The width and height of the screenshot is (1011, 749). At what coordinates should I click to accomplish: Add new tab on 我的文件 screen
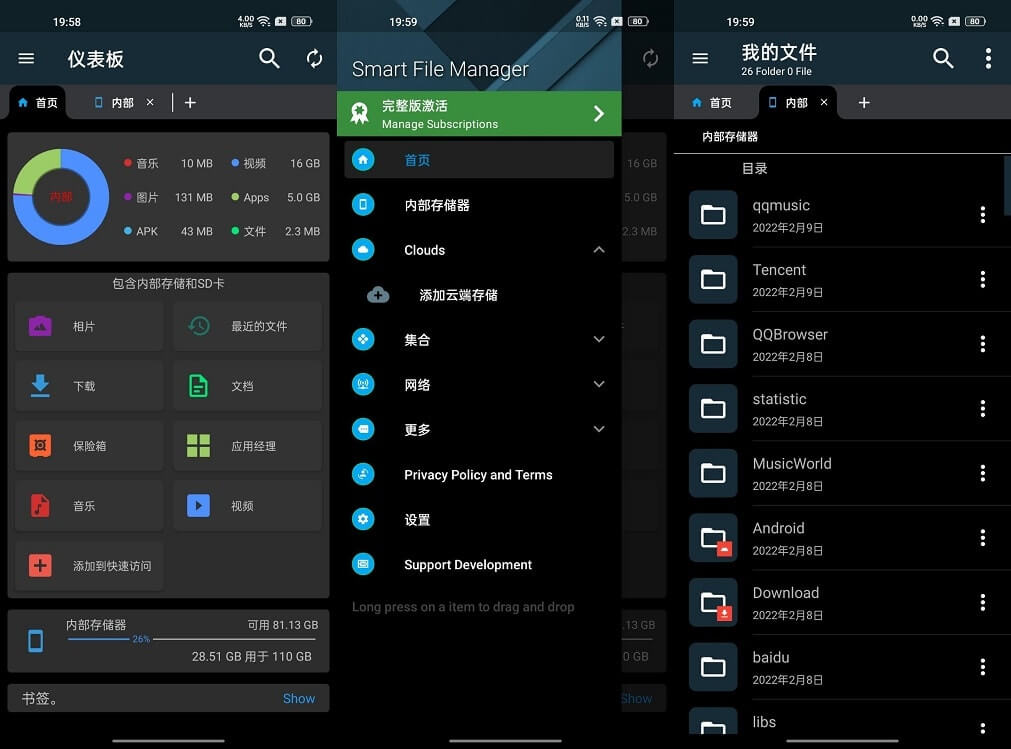pyautogui.click(x=864, y=102)
